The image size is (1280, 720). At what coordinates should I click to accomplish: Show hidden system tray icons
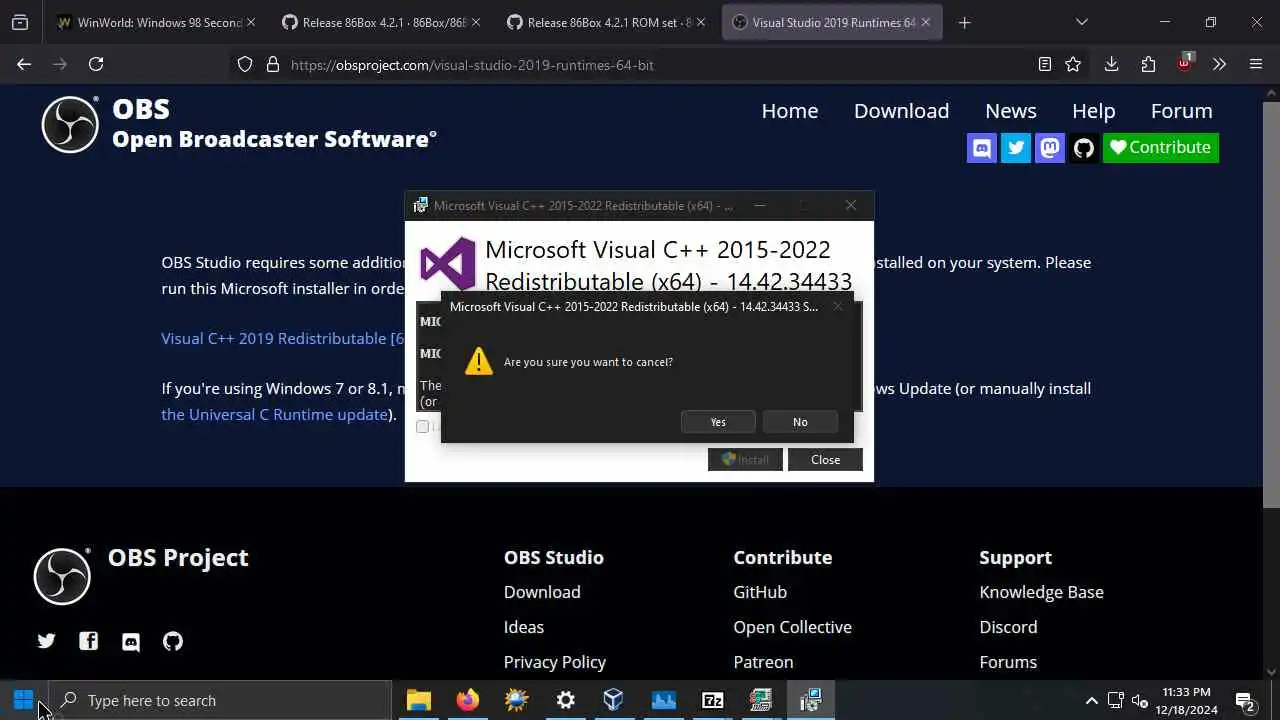[x=1091, y=700]
